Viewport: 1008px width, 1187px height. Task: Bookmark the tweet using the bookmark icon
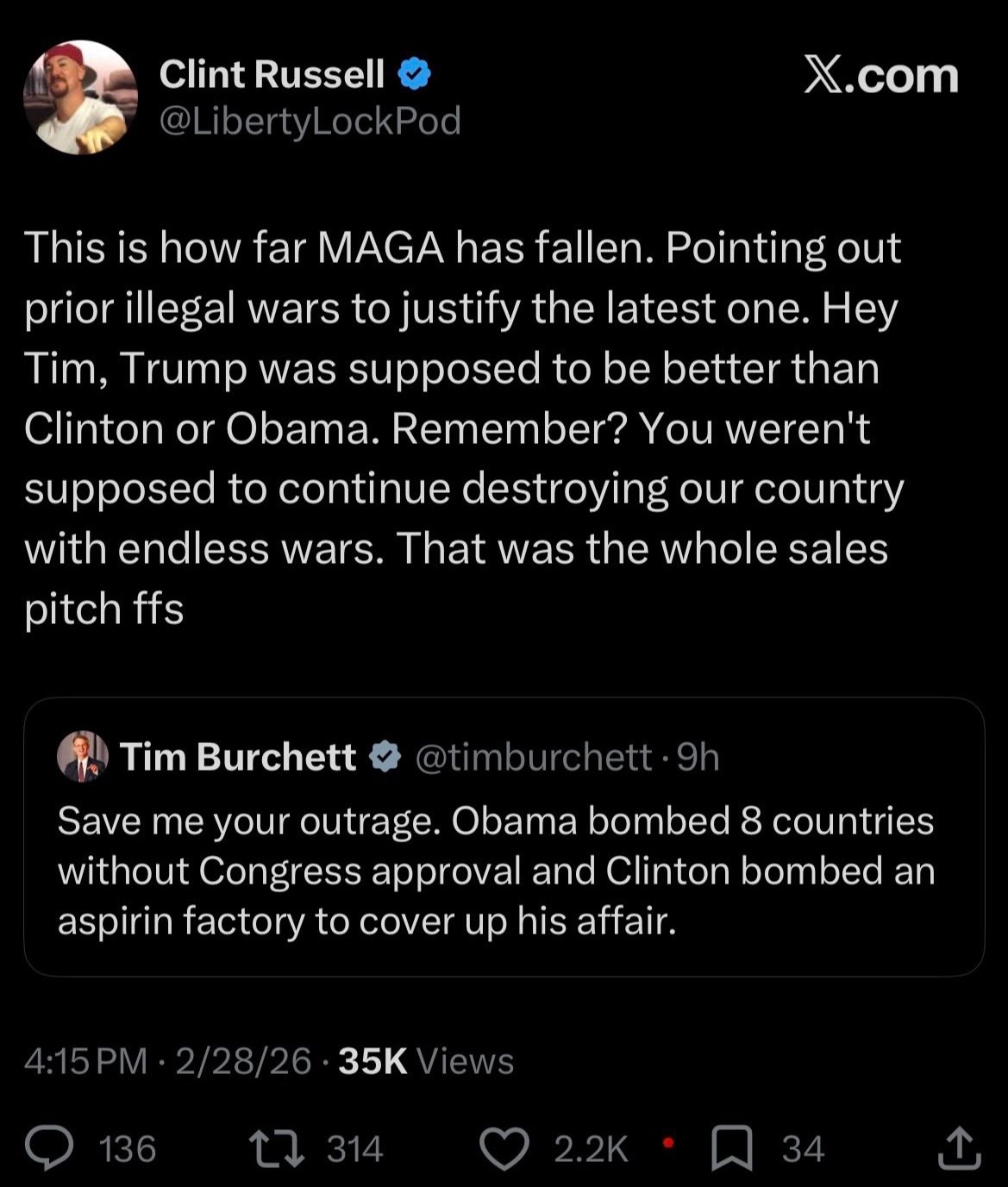pos(731,1150)
